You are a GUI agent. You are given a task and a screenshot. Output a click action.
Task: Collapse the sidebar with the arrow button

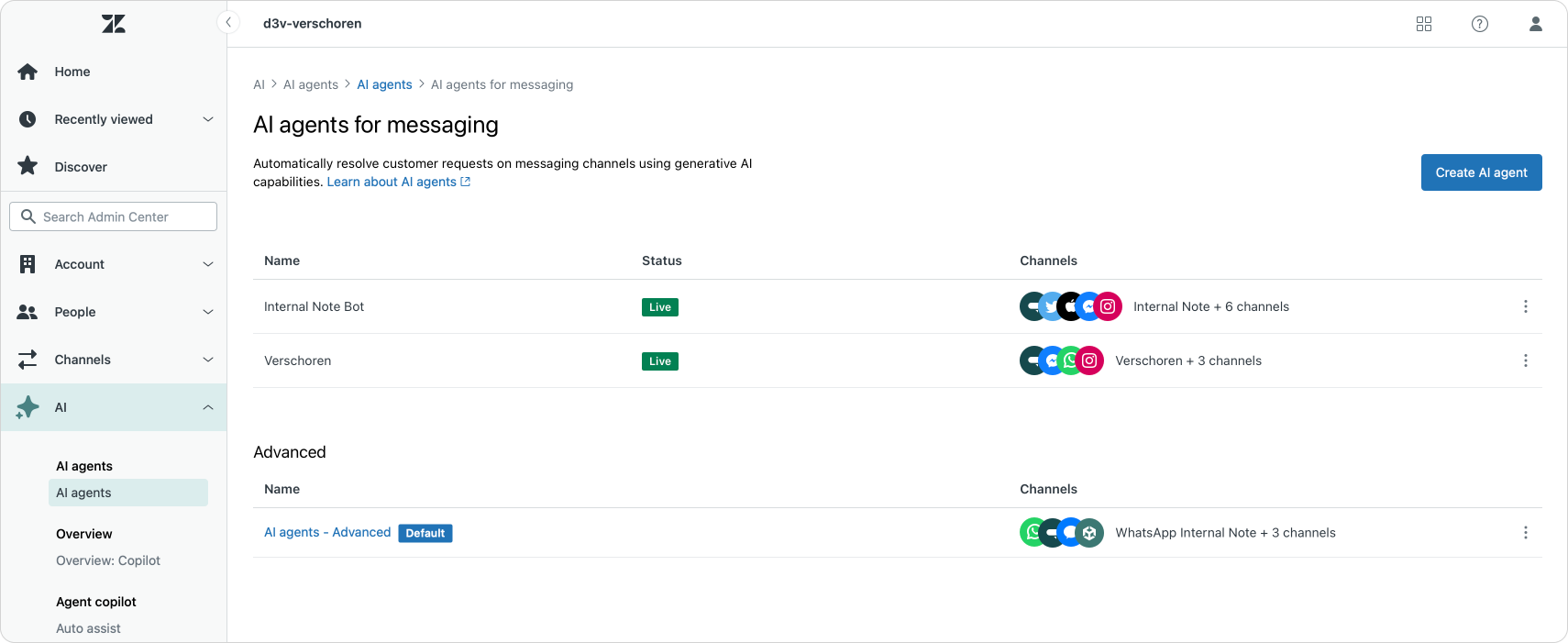pos(228,23)
